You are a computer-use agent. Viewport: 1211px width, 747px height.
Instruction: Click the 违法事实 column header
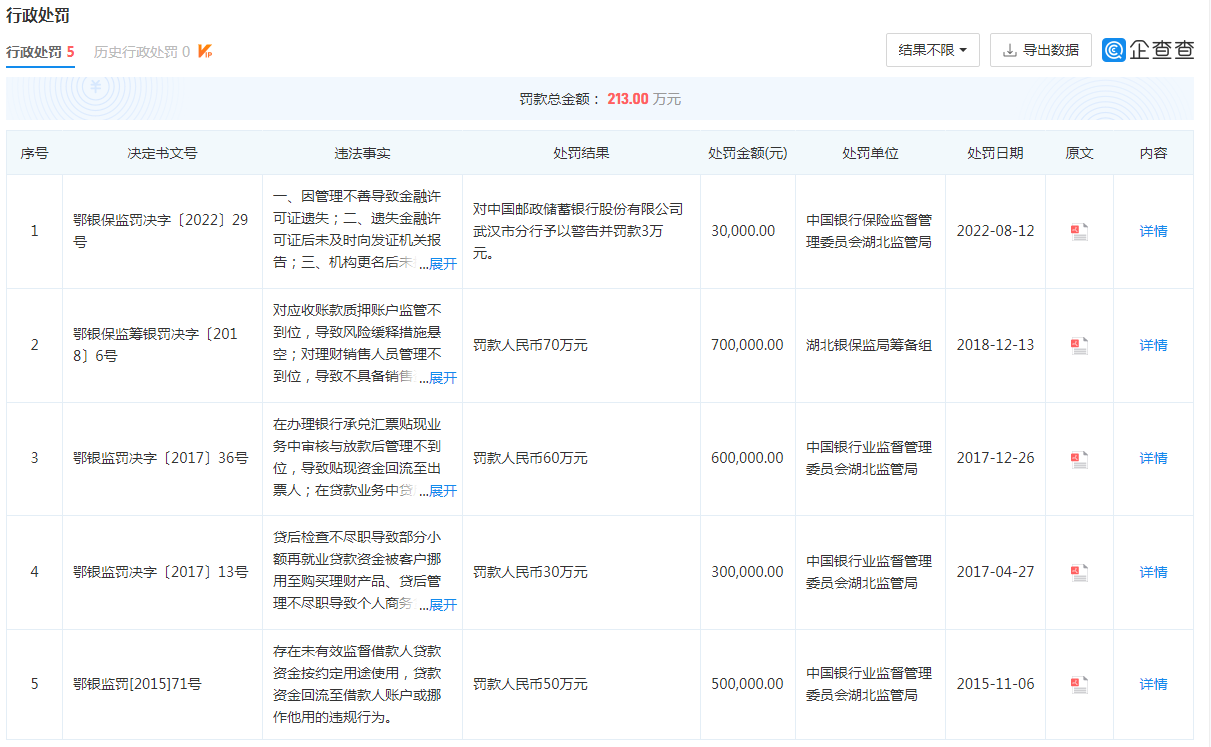pos(362,154)
